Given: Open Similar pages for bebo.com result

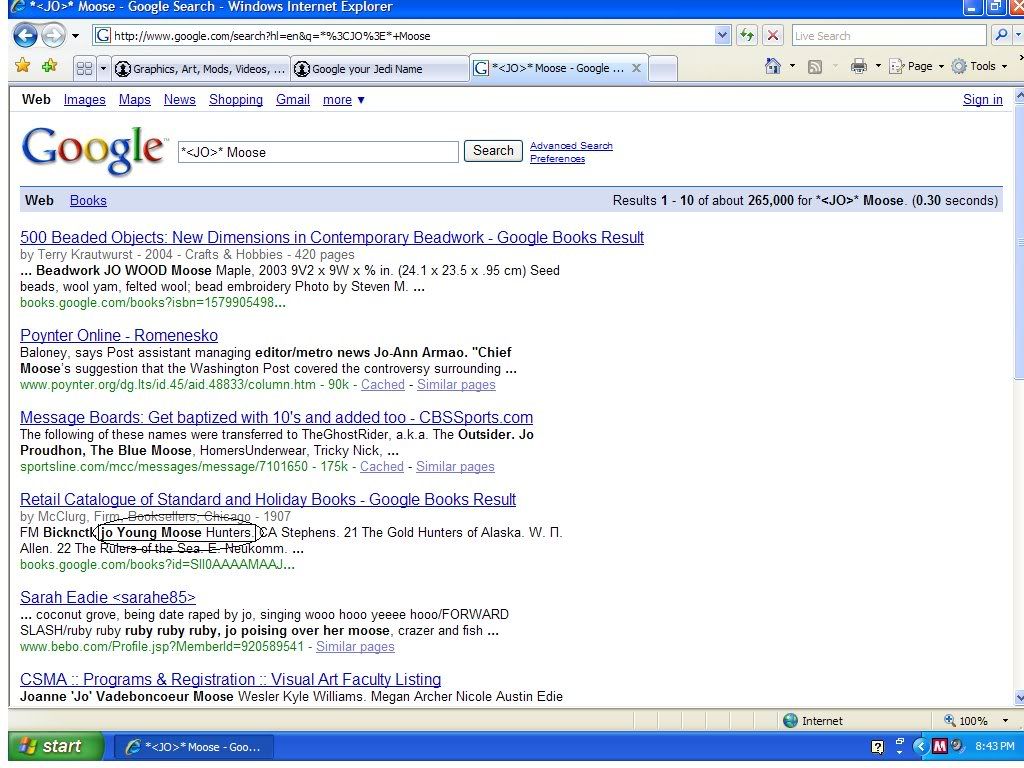Looking at the screenshot, I should point(355,647).
